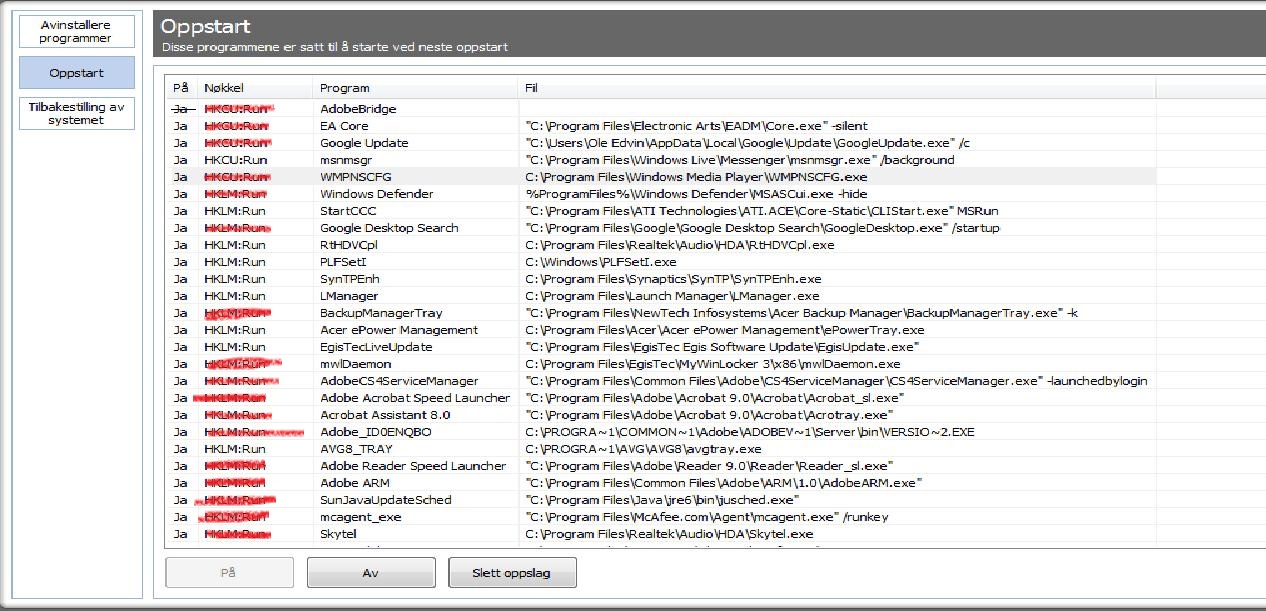
Task: Sort by the Program column header
Action: [x=345, y=88]
